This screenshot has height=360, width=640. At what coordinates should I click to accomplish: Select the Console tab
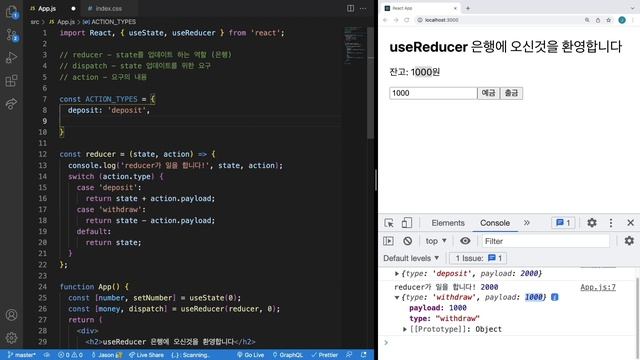[x=495, y=223]
